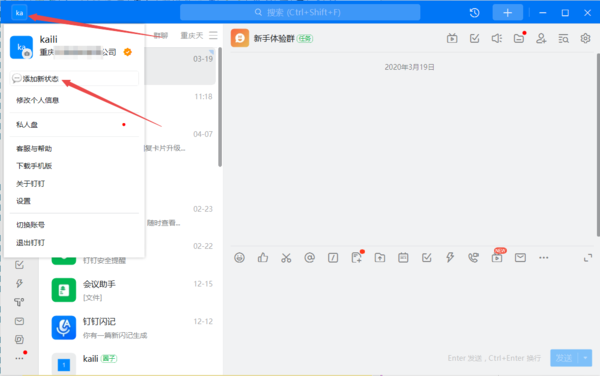This screenshot has width=600, height=376.
Task: Click the chat area vertical scrollbar
Action: pyautogui.click(x=598, y=145)
